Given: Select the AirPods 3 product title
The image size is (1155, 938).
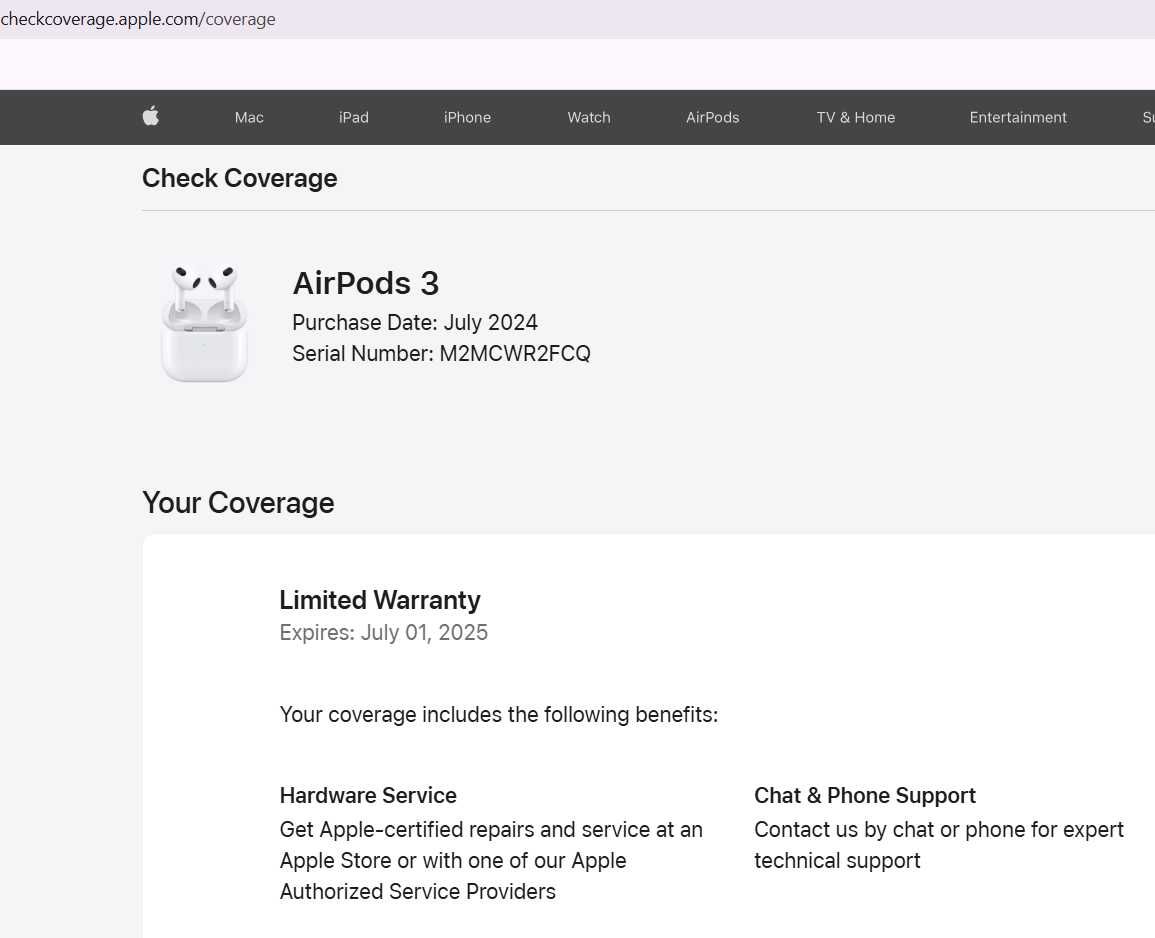Looking at the screenshot, I should coord(365,283).
